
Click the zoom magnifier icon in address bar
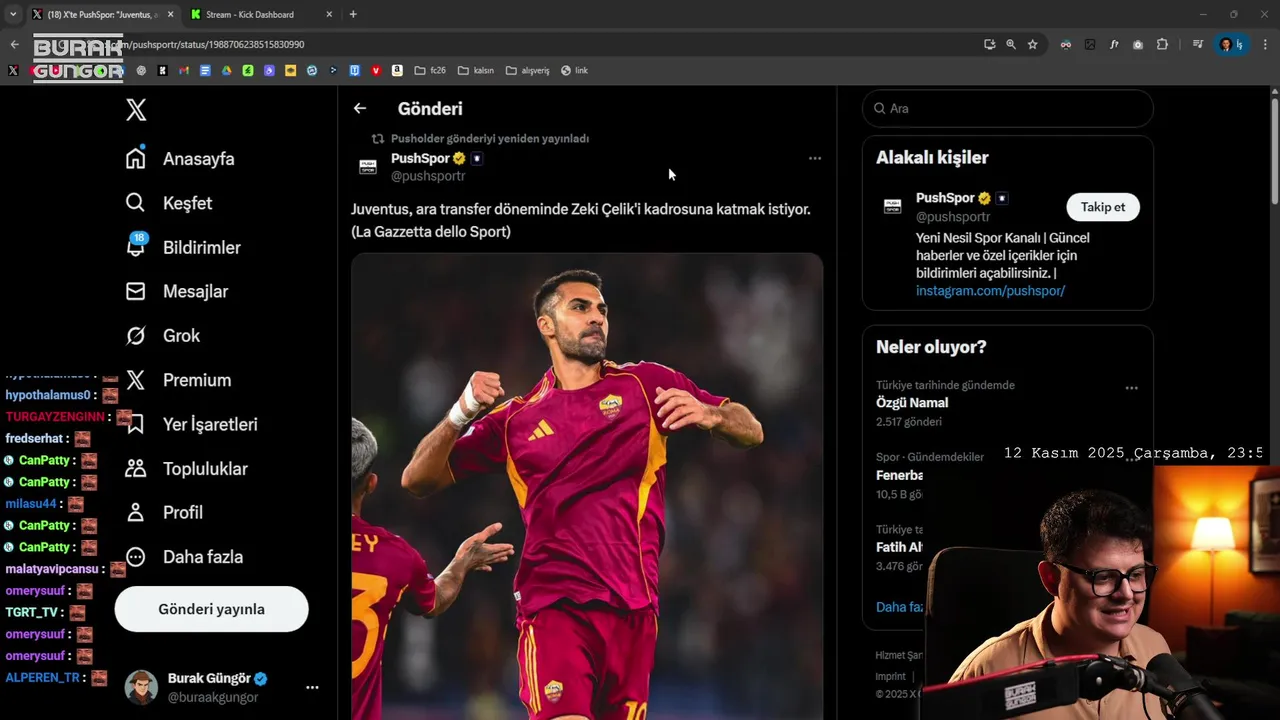(1011, 44)
